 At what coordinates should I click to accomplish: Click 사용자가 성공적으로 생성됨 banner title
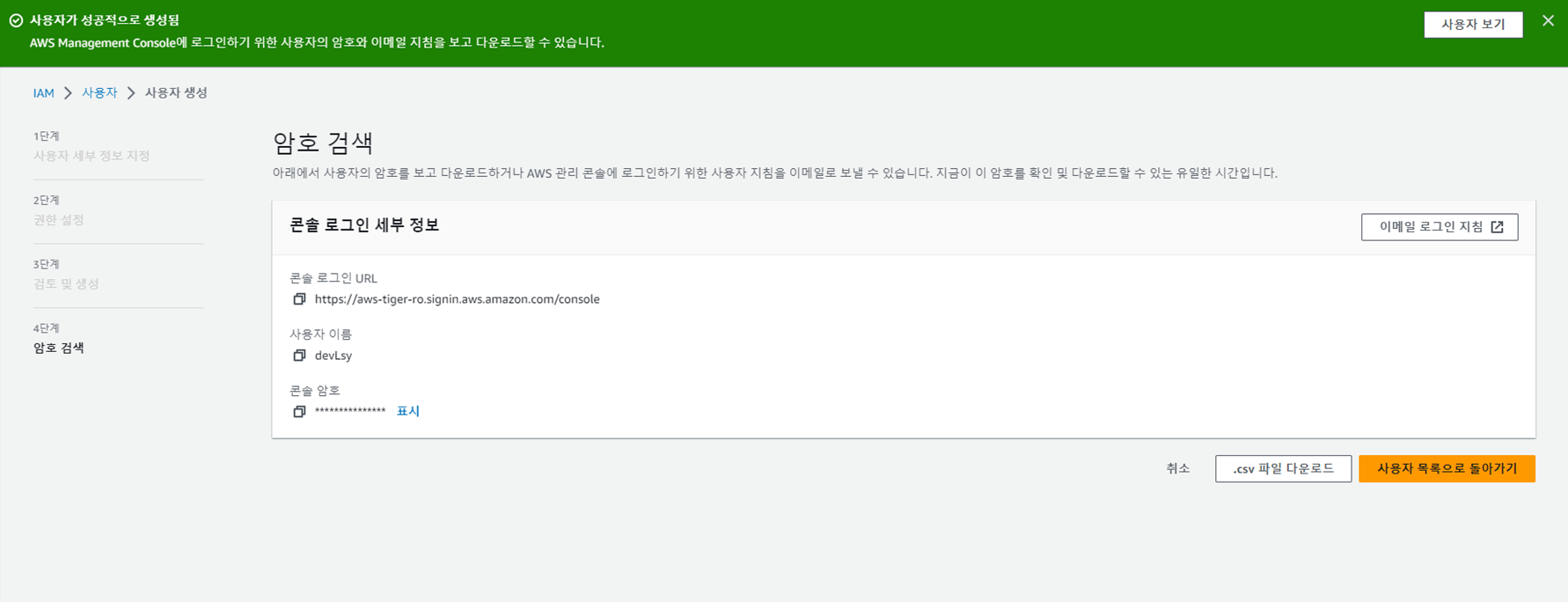(x=105, y=20)
